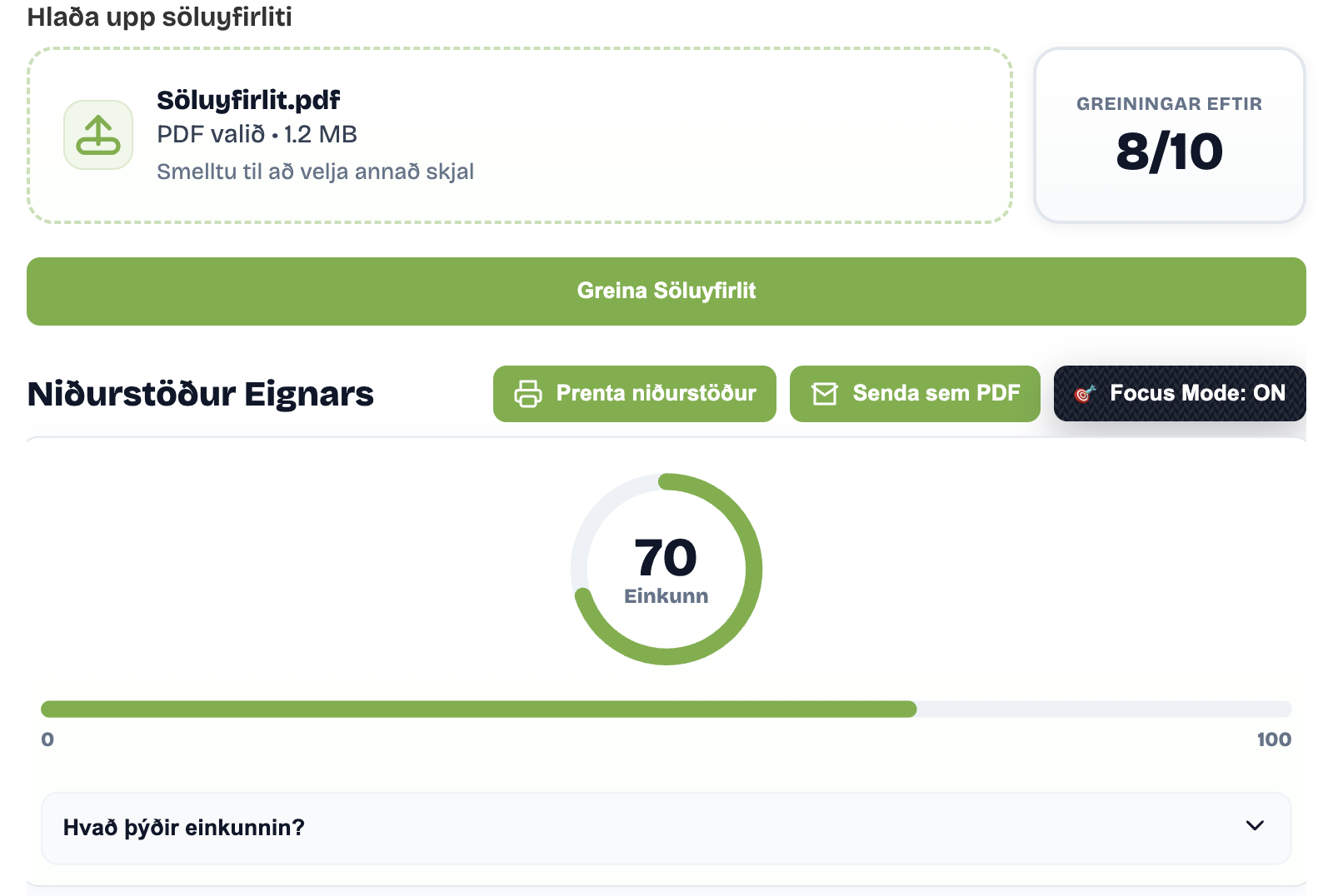Click the printer icon
The width and height of the screenshot is (1338, 896).
527,394
